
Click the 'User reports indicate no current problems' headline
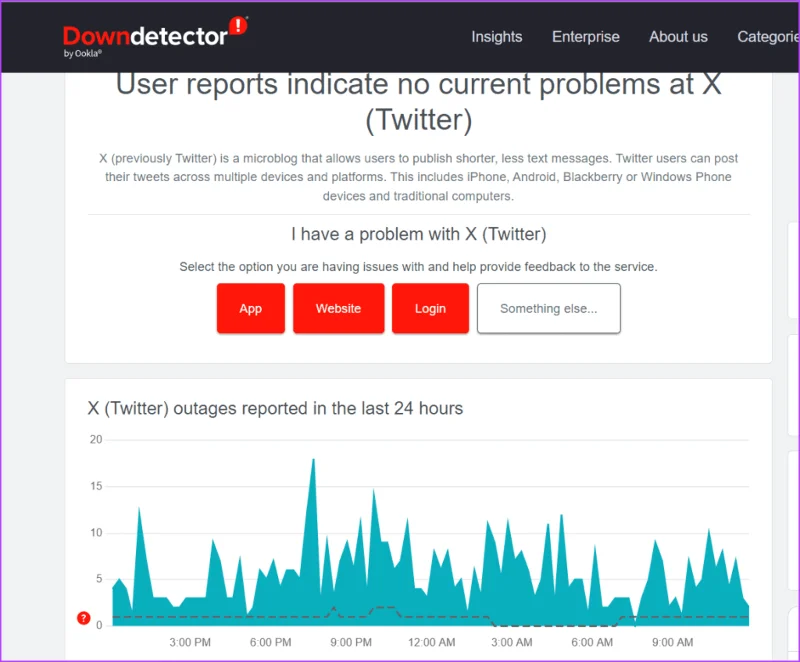418,101
